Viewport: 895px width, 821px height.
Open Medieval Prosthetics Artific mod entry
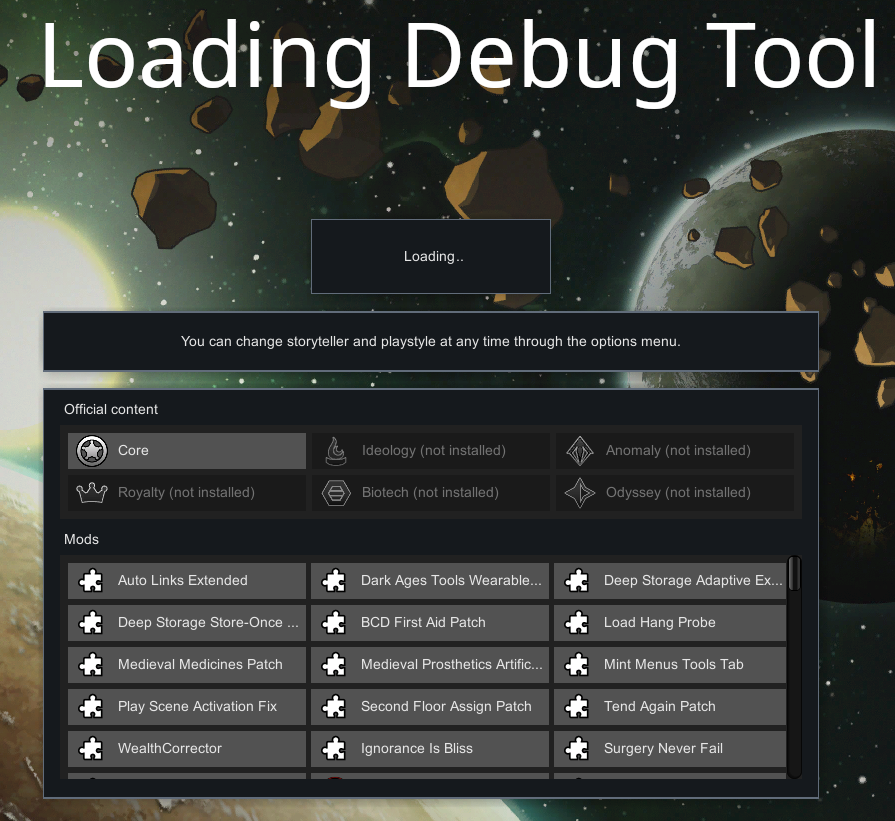(x=430, y=665)
